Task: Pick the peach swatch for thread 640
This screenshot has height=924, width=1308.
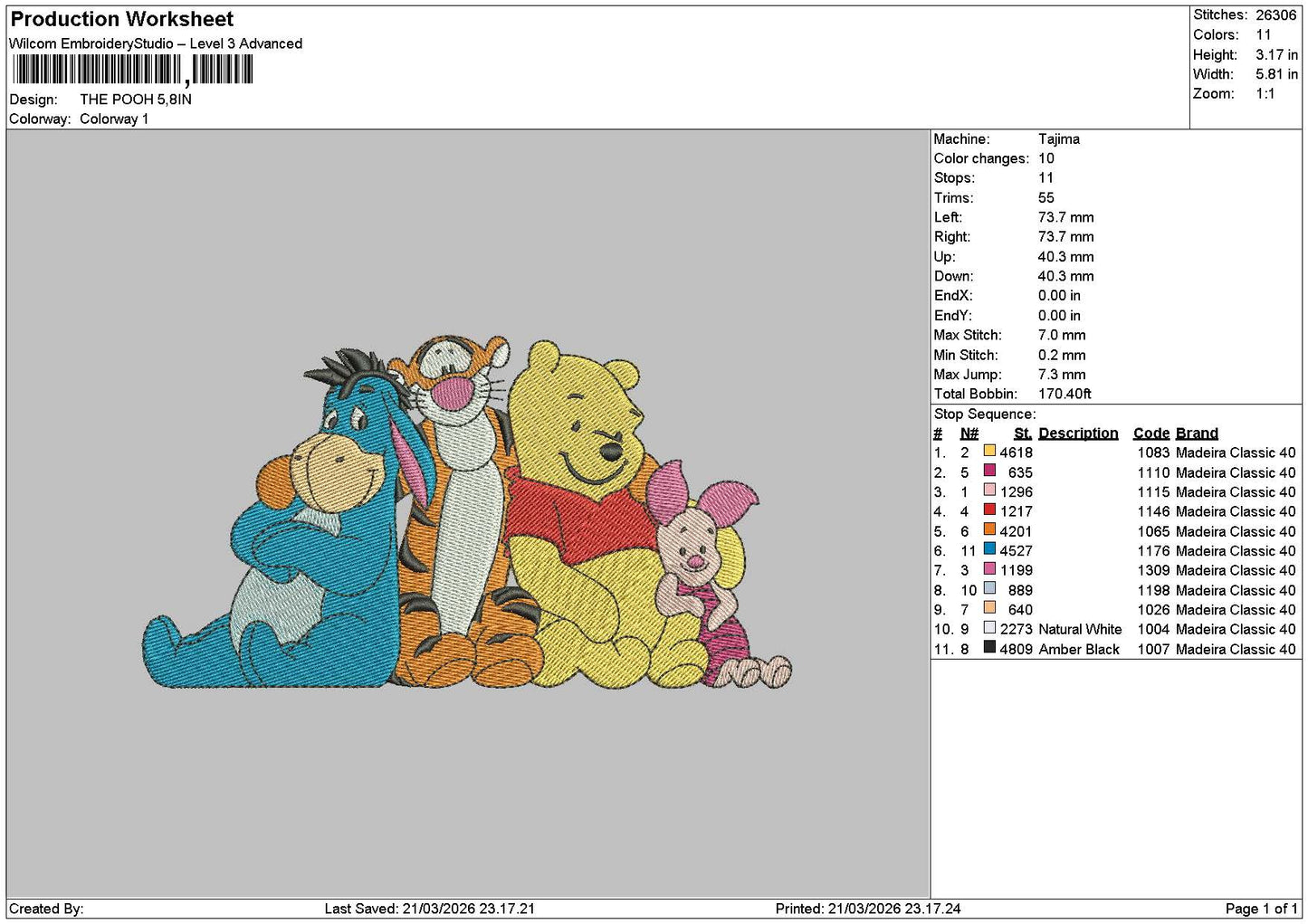Action: coord(989,608)
